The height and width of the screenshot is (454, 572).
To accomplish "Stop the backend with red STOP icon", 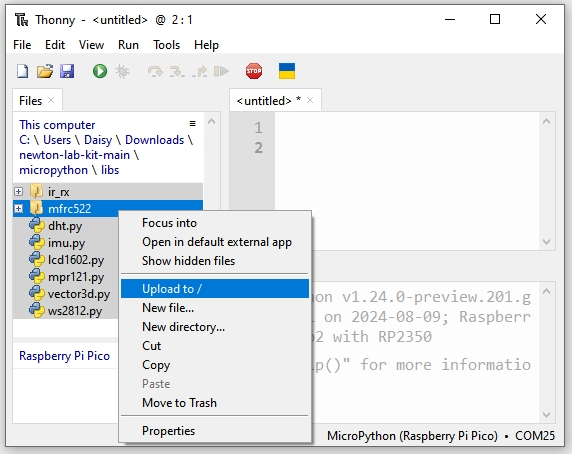I will pyautogui.click(x=254, y=71).
